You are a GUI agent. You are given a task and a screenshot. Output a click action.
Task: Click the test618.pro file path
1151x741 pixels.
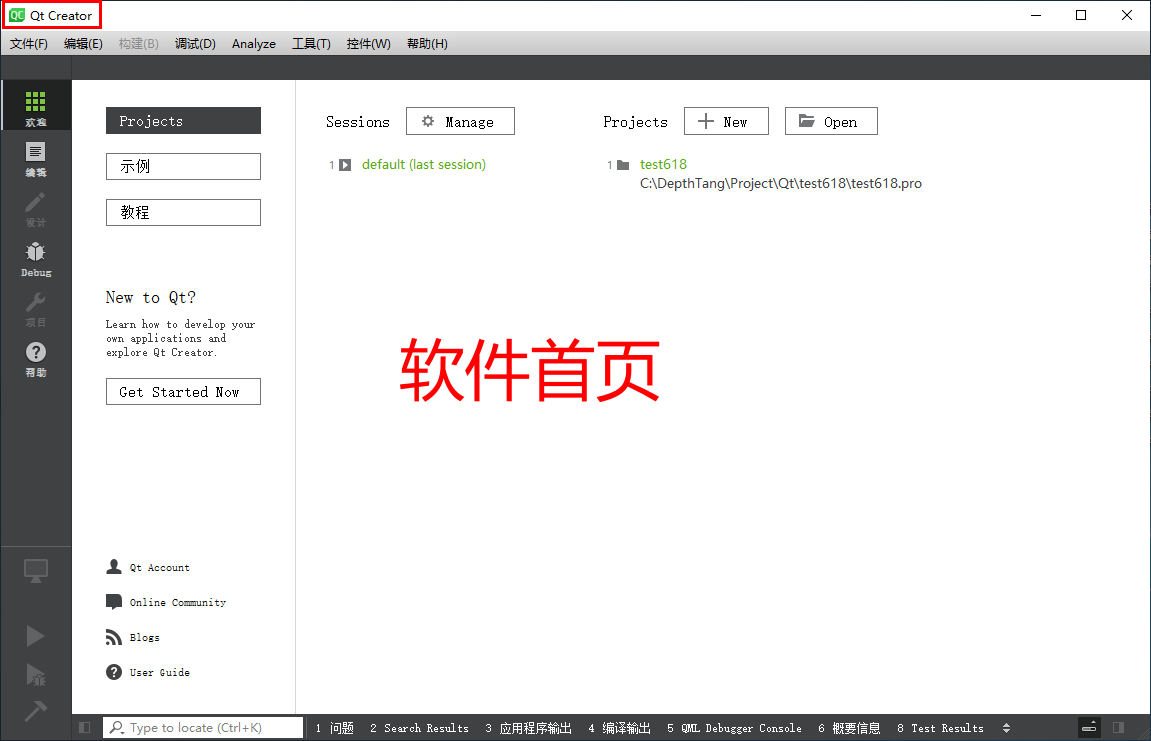pyautogui.click(x=781, y=184)
